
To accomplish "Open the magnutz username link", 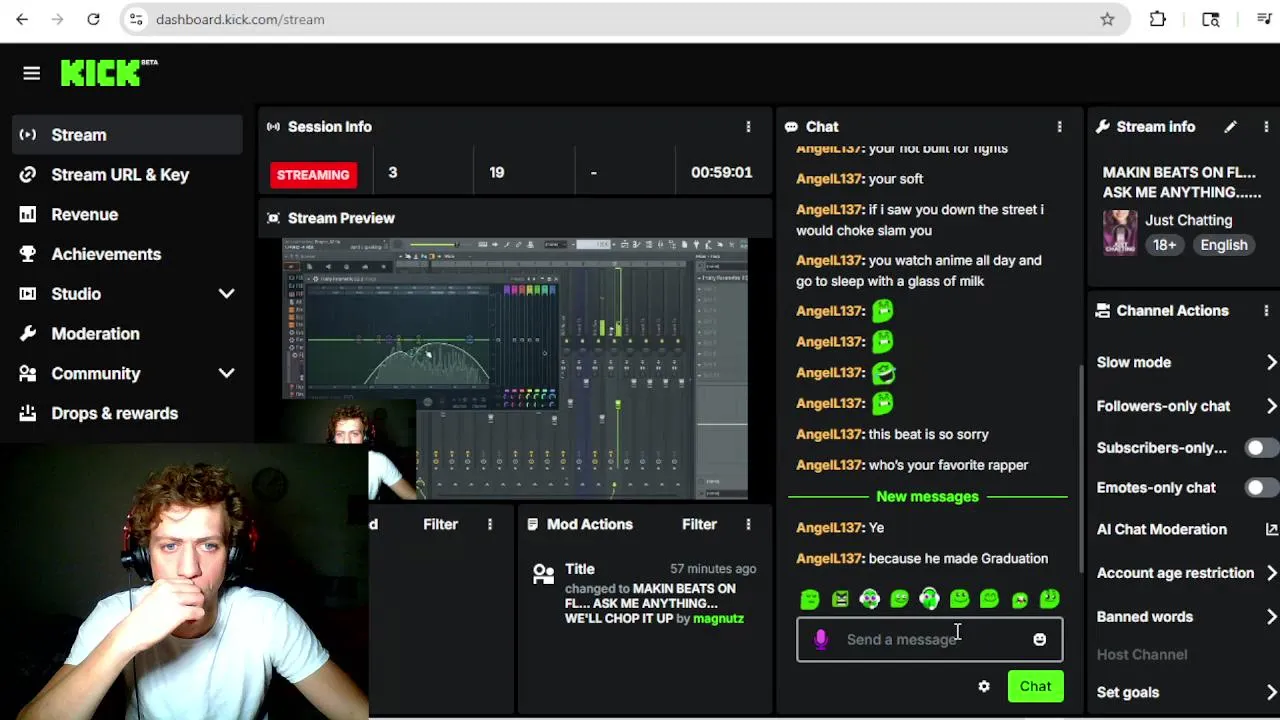I will [x=718, y=619].
